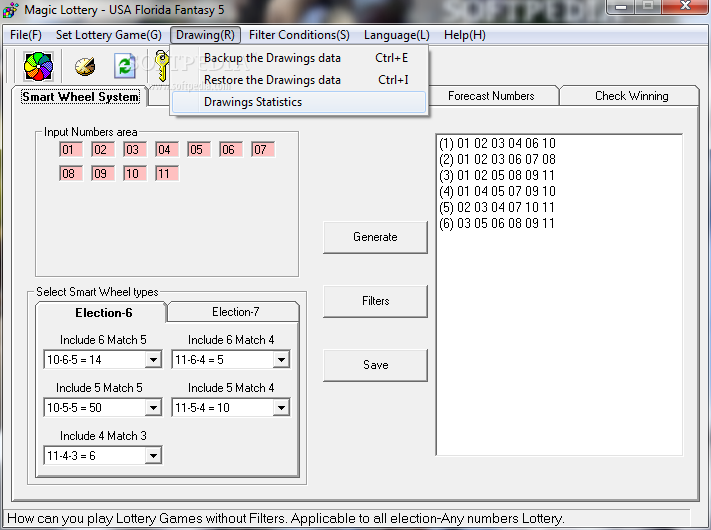Click input number box 05
Screen dimensions: 711x530
click(199, 150)
